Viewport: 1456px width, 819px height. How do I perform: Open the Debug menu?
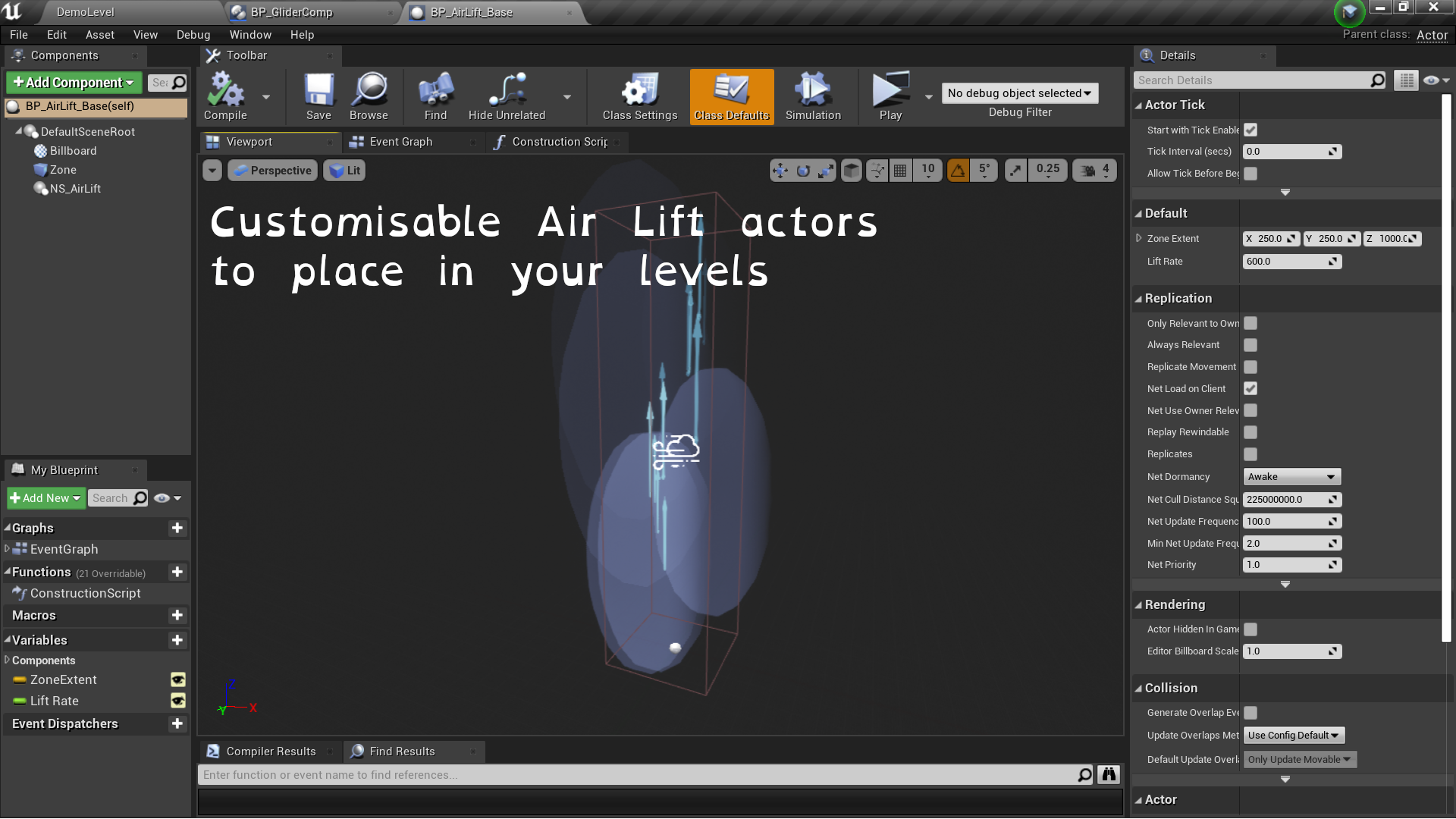pyautogui.click(x=193, y=34)
